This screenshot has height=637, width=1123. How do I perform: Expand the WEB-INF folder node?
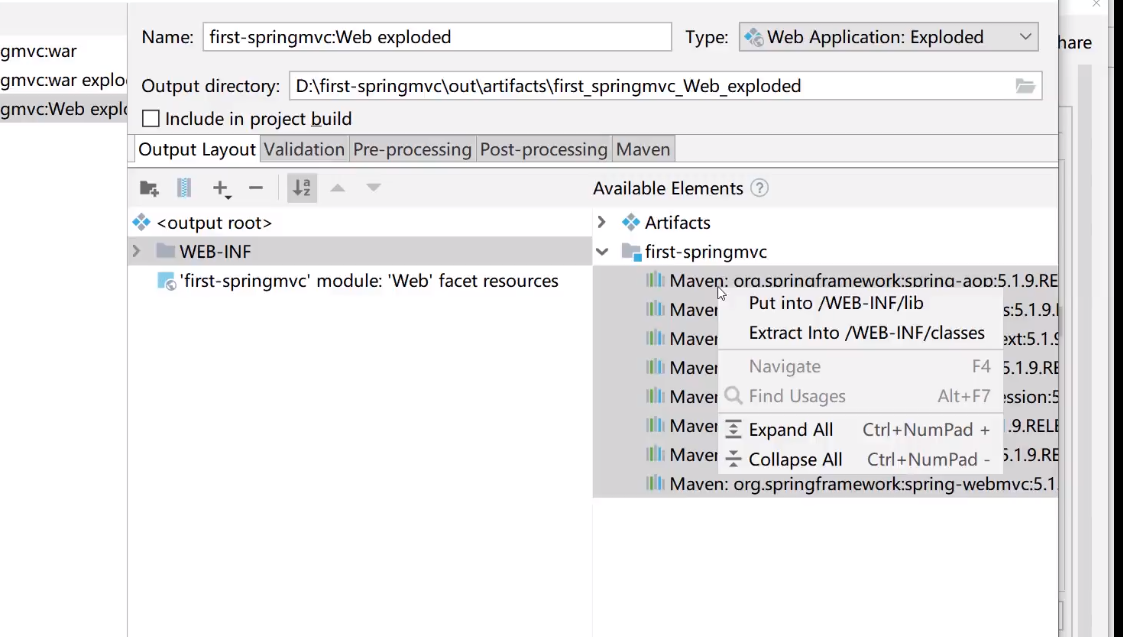[x=137, y=252]
